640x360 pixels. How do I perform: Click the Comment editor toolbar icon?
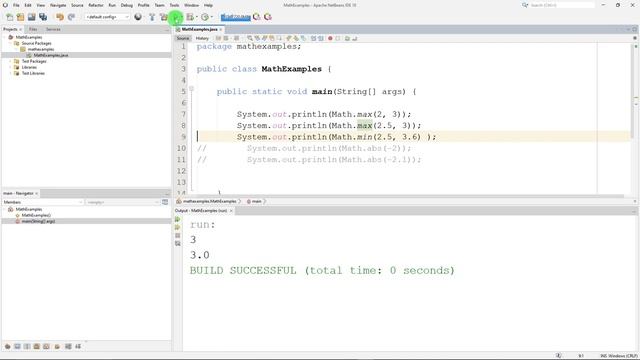347,38
